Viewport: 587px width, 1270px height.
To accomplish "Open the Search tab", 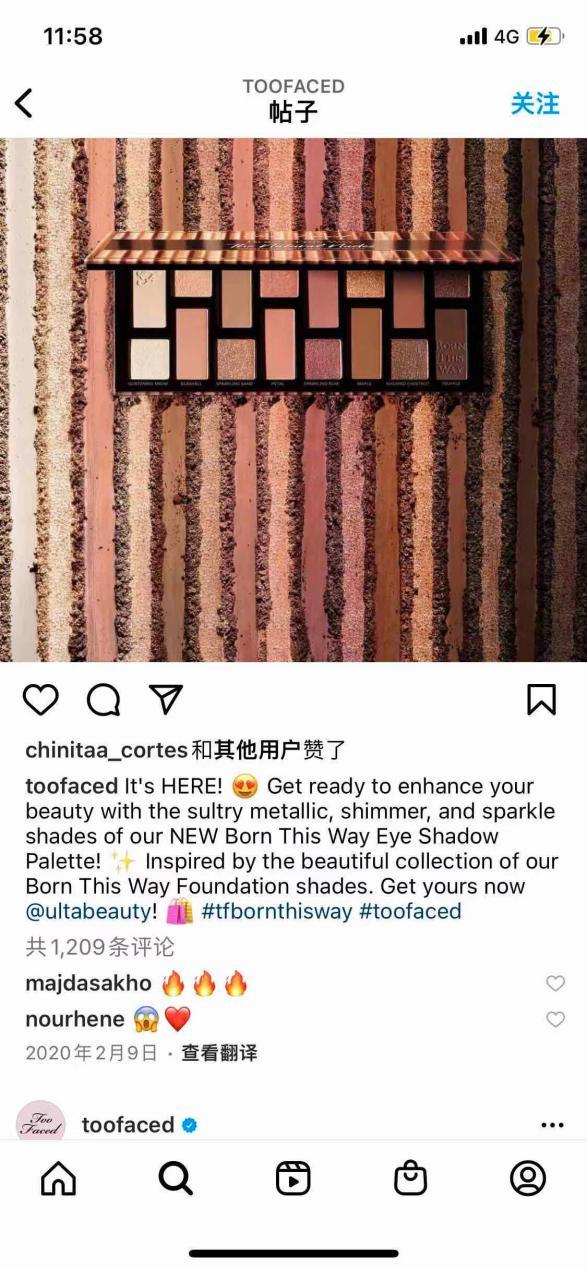I will click(176, 1178).
